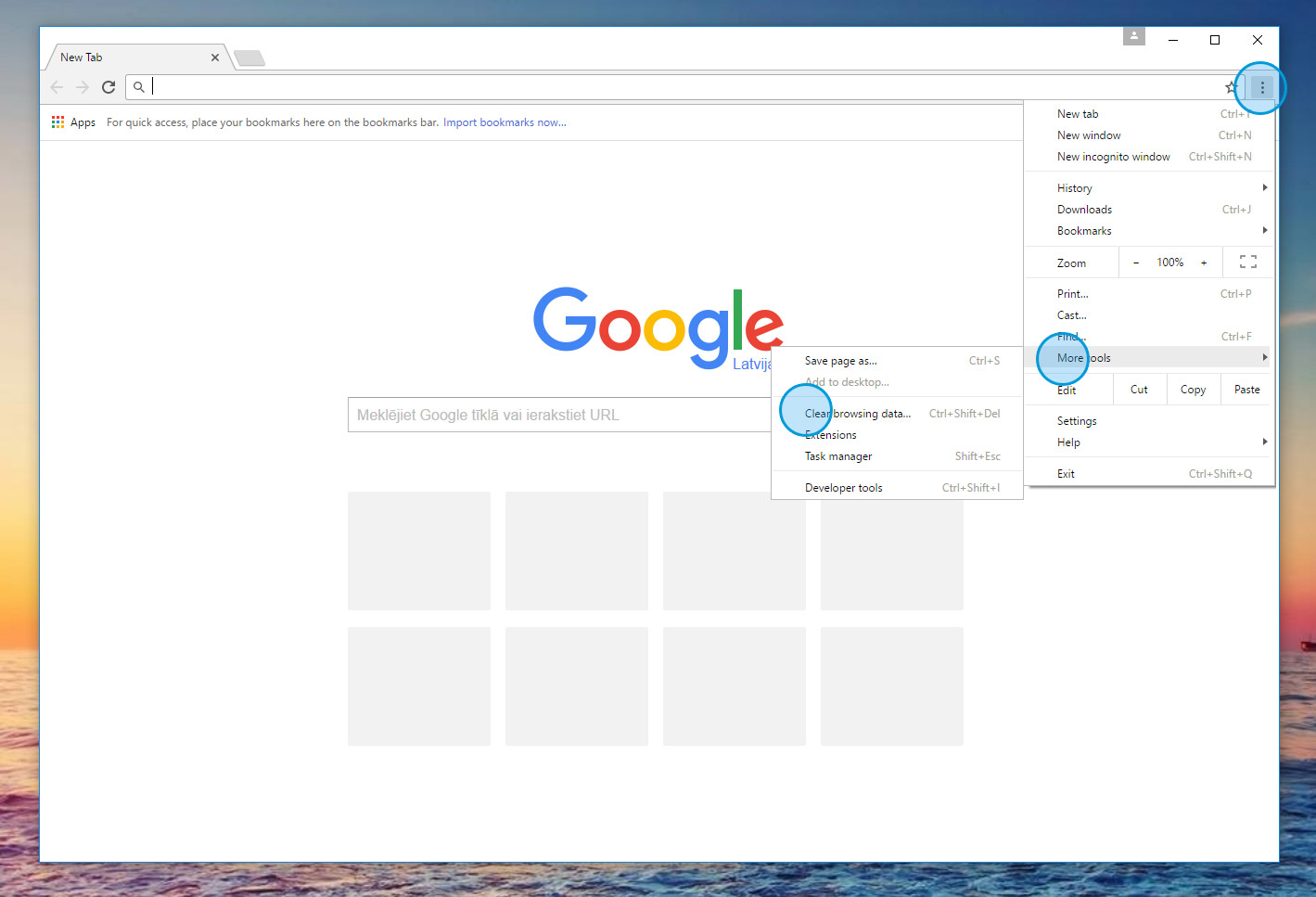The image size is (1316, 897).
Task: Click the Copy button in Edit row
Action: [x=1193, y=390]
